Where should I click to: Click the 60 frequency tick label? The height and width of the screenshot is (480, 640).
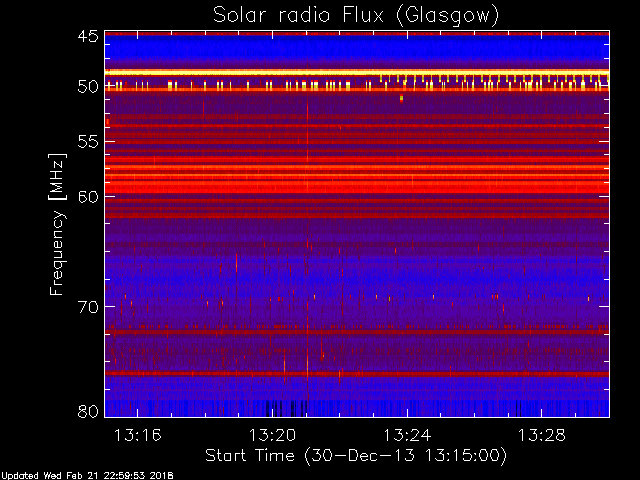[x=88, y=197]
